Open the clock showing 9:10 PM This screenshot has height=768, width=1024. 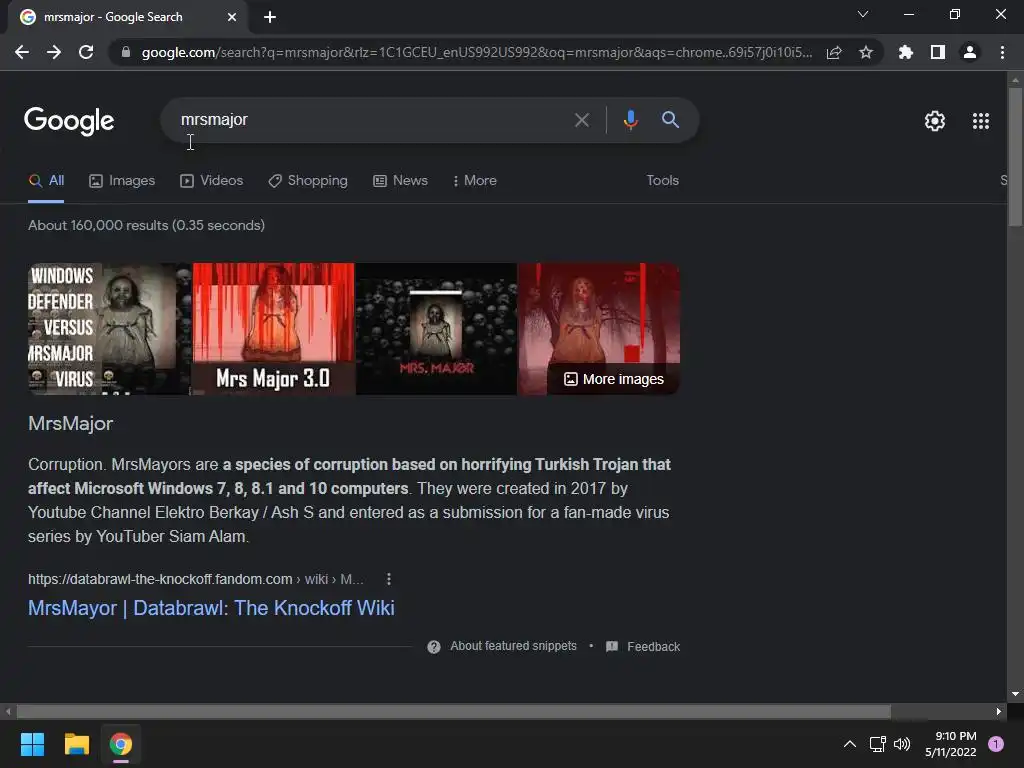pos(951,744)
